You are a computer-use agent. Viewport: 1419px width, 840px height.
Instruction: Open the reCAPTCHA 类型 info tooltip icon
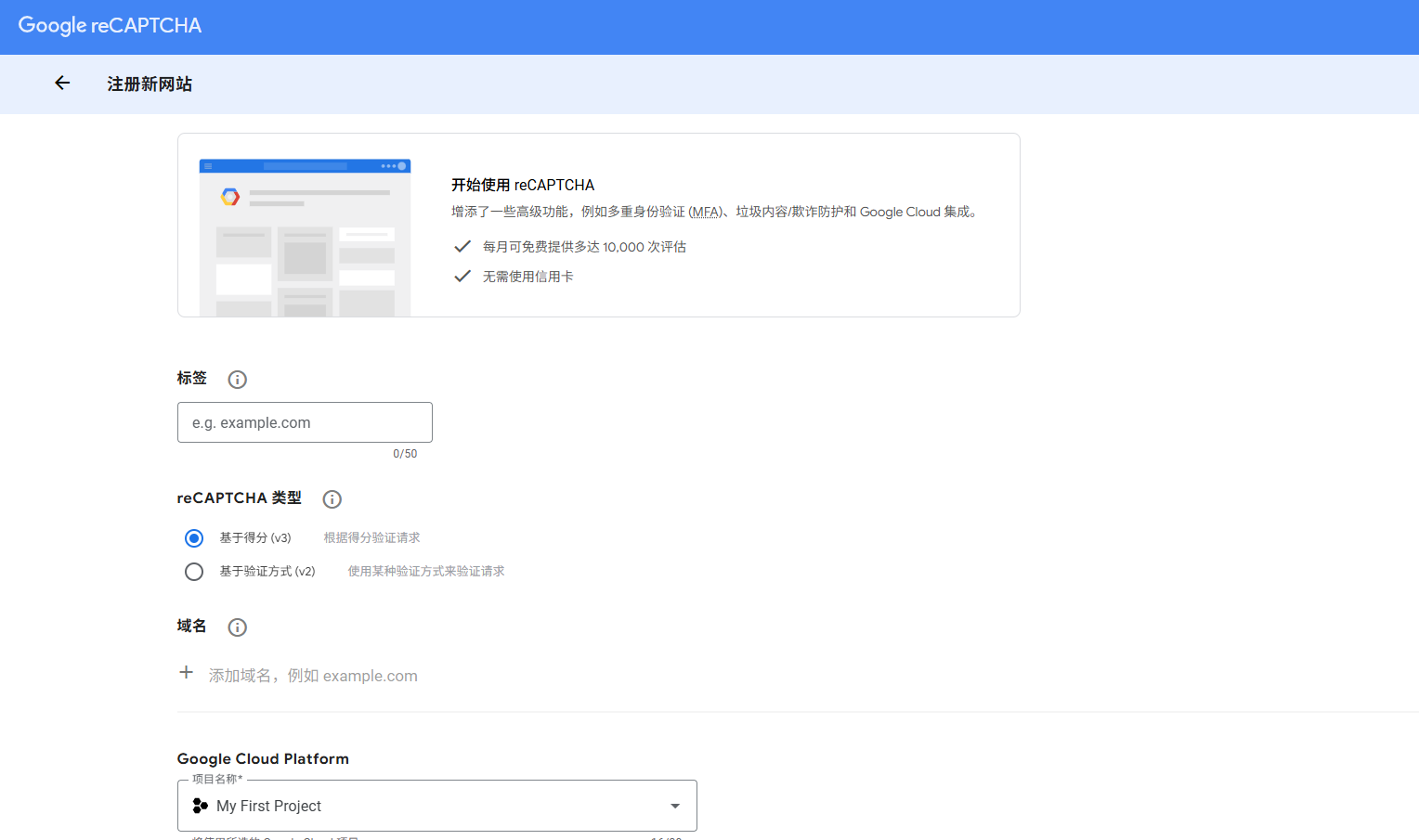332,498
